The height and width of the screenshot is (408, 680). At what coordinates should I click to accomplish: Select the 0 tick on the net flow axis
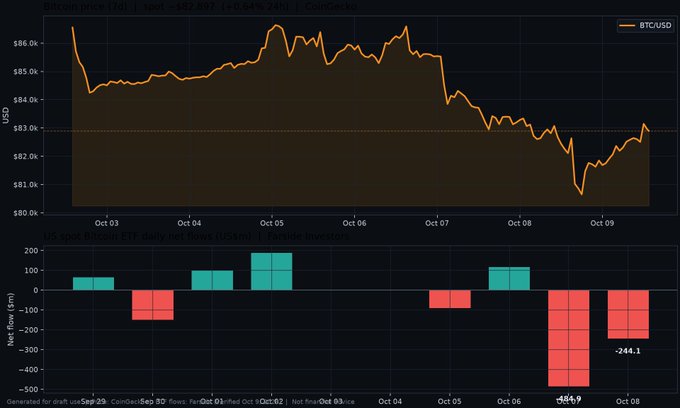click(36, 290)
